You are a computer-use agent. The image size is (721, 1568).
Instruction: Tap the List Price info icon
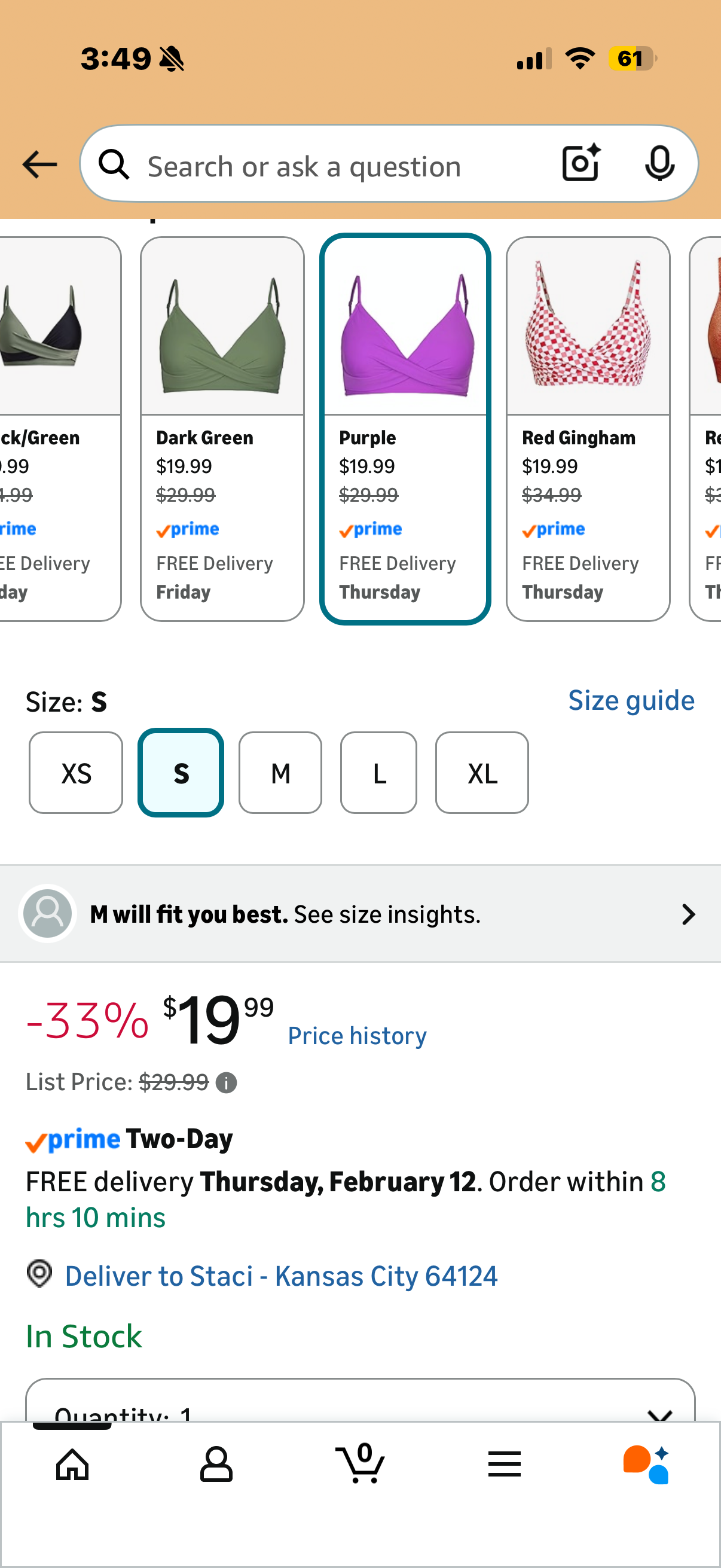(x=227, y=1083)
